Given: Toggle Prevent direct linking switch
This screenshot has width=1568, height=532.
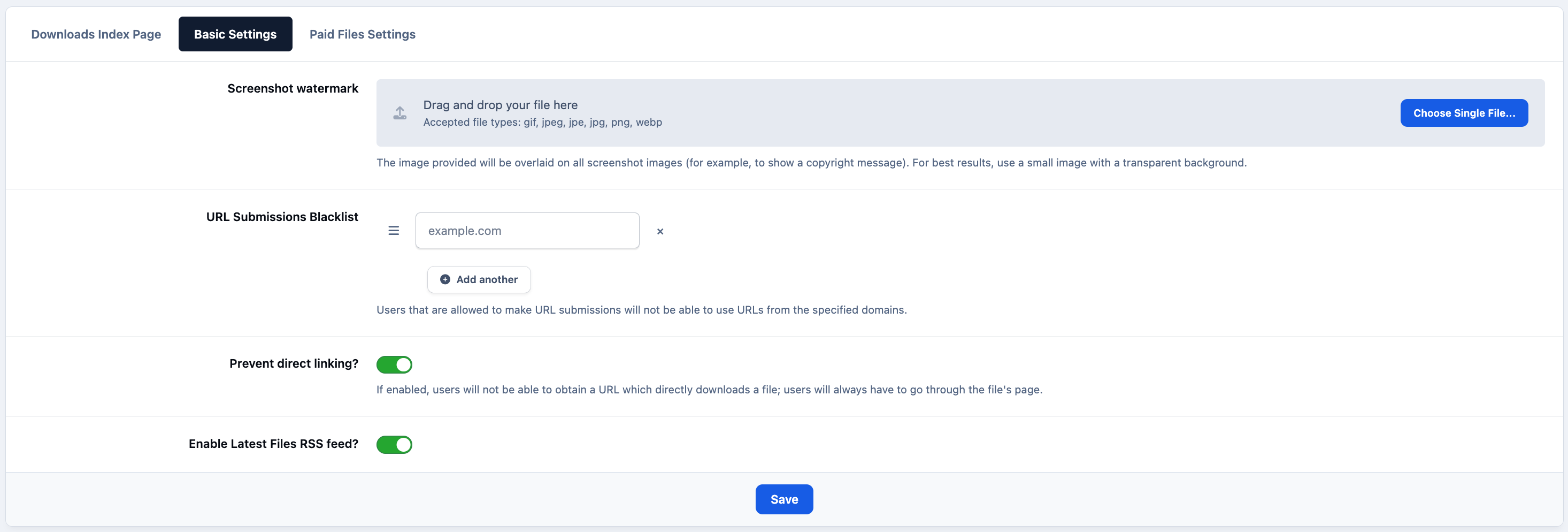Looking at the screenshot, I should point(394,364).
